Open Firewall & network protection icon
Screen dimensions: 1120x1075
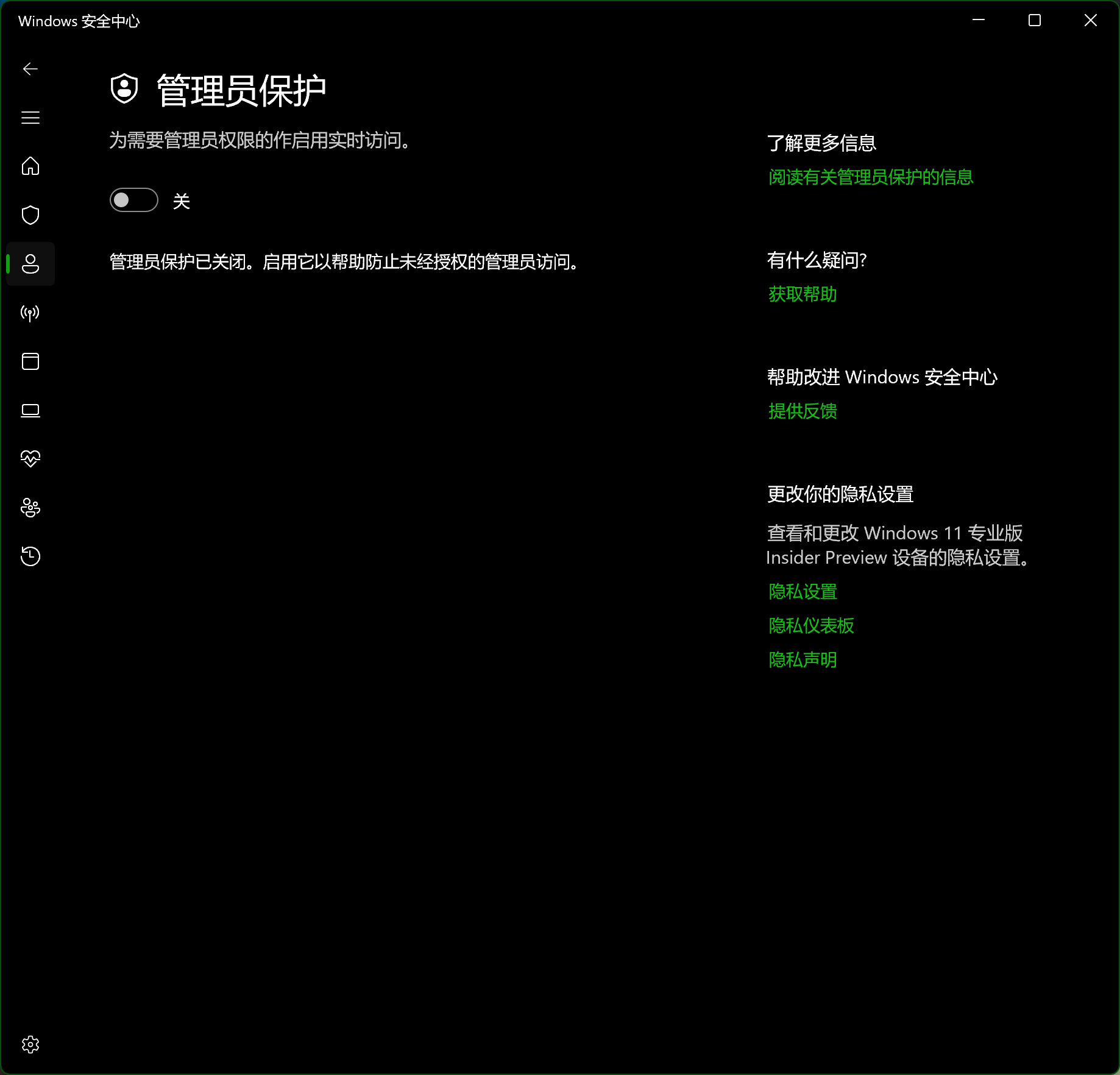click(x=30, y=313)
